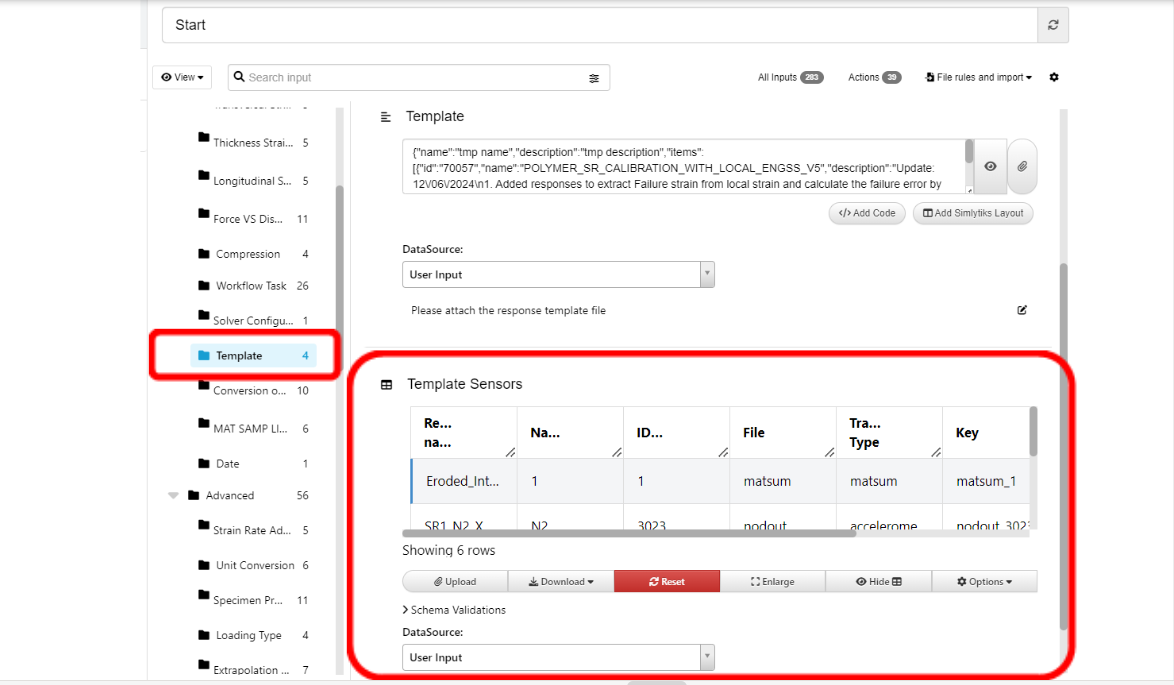Click the refresh icon beside the Start field
Screen dimensions: 1174x685
pyautogui.click(x=1052, y=25)
